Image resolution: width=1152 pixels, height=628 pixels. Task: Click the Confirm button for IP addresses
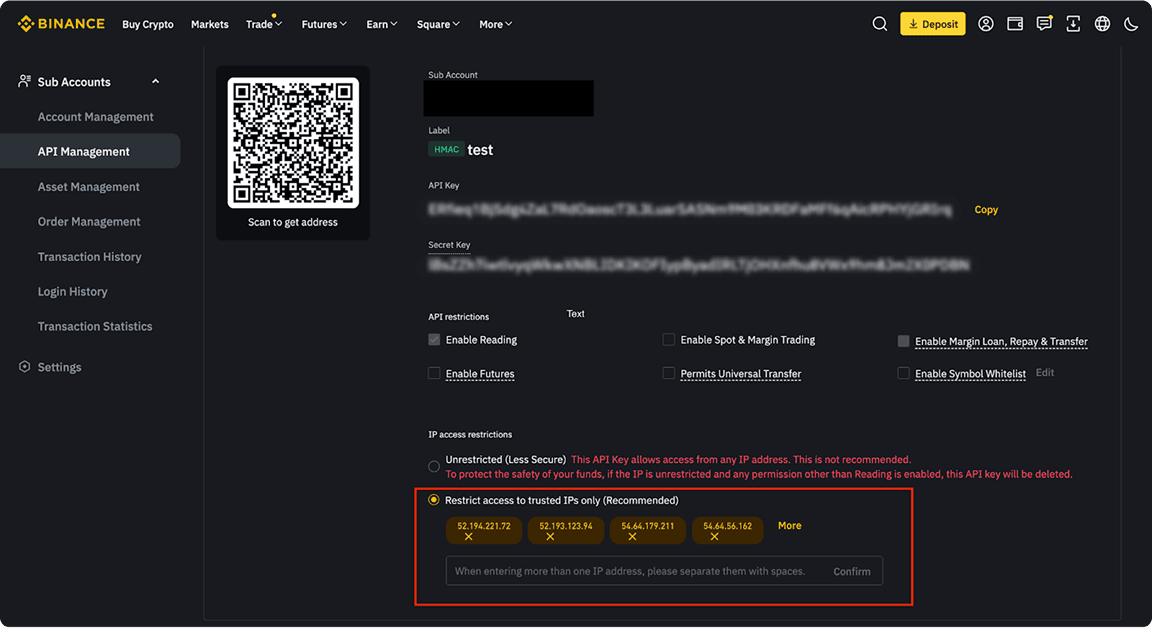(852, 570)
